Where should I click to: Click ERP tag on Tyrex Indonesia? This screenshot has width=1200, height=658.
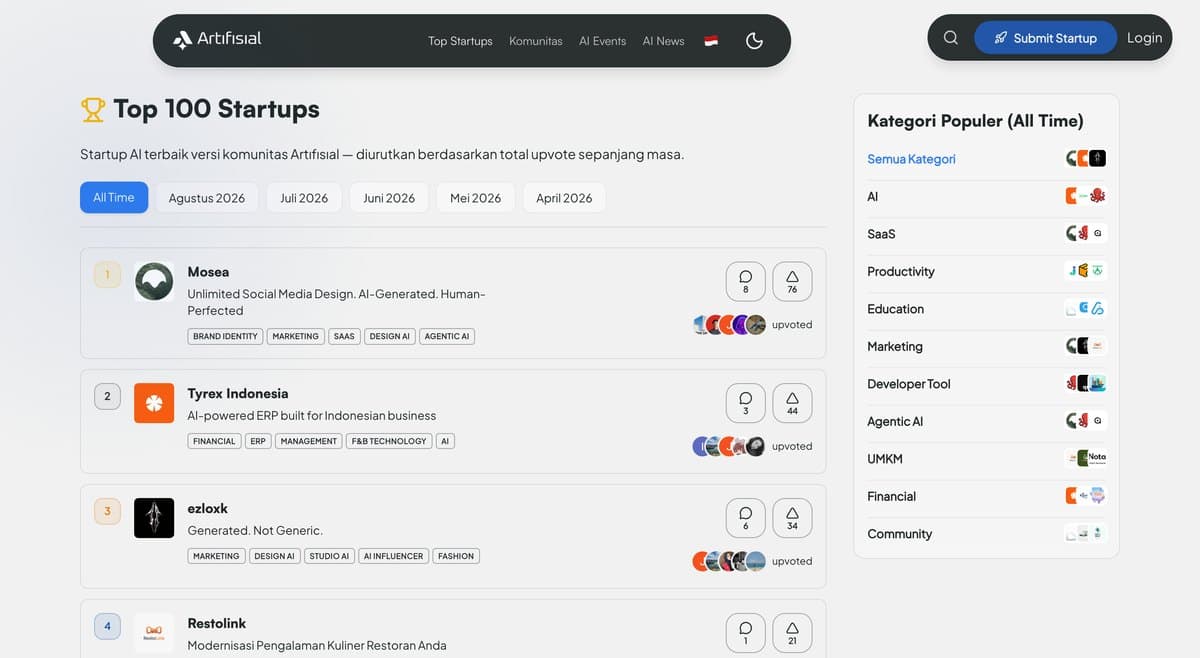[258, 441]
